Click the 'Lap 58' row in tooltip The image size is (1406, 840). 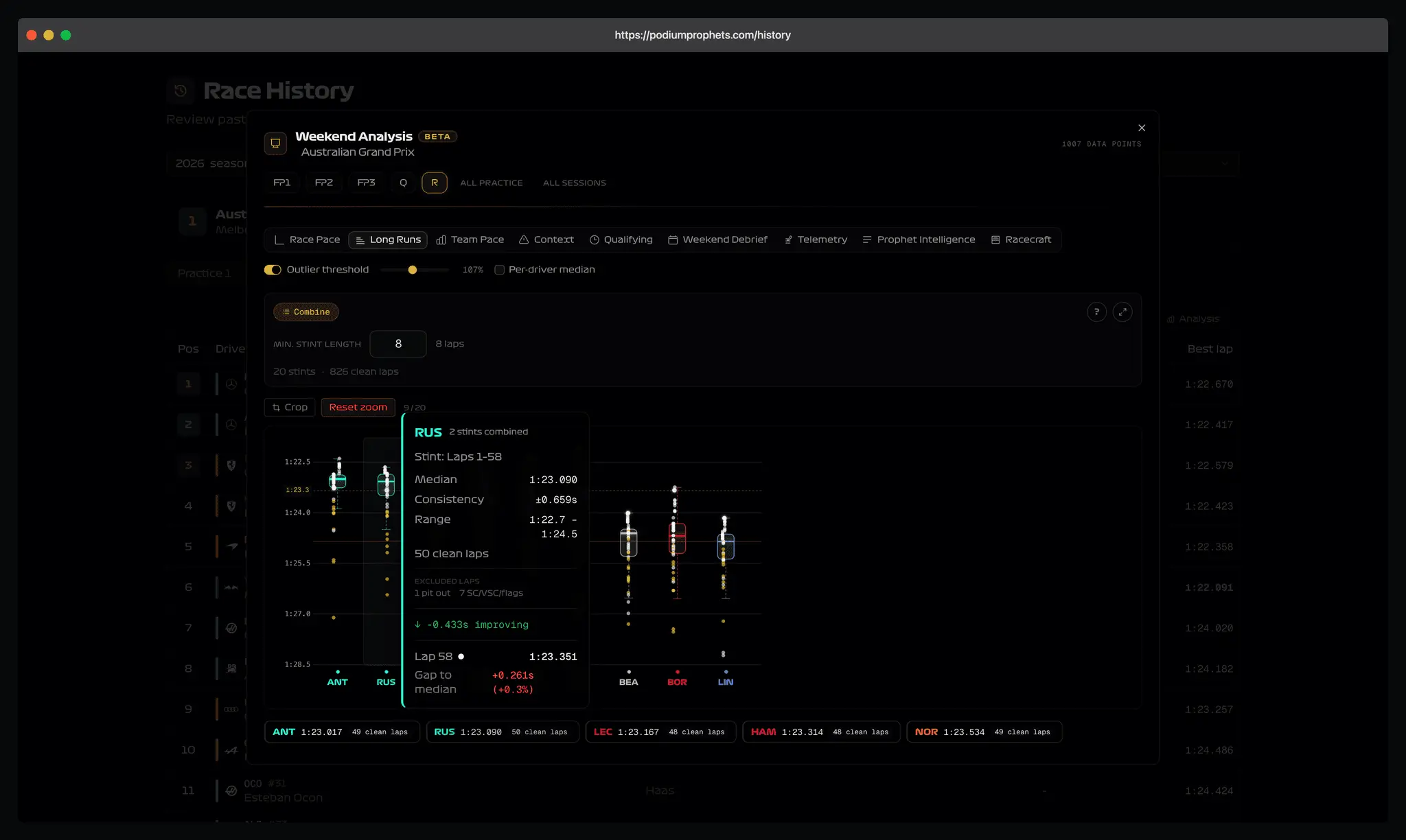pos(496,657)
